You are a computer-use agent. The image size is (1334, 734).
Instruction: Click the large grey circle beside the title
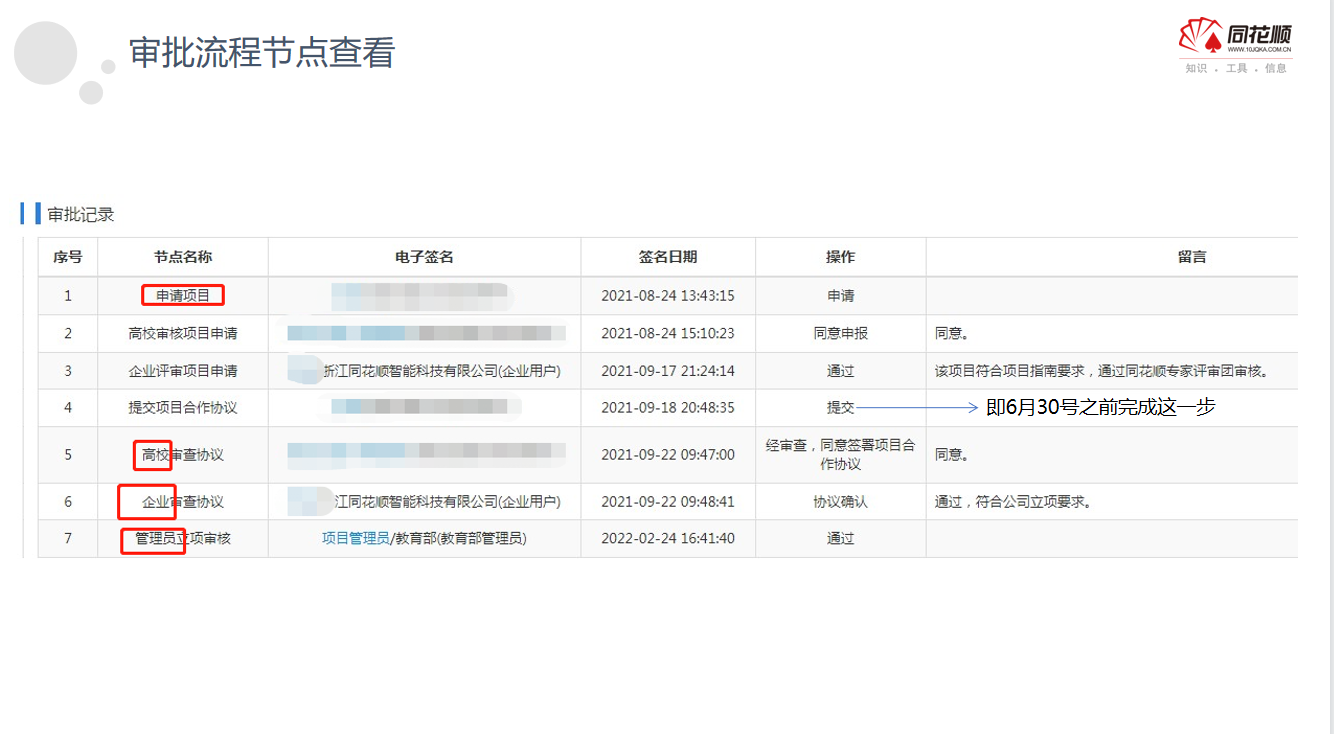[x=45, y=53]
